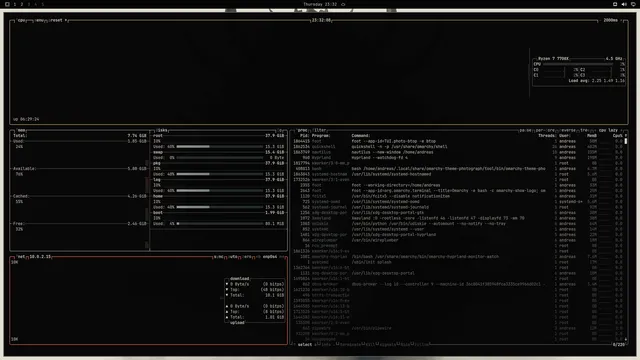640x360 pixels.
Task: Open the volume icon in system tray
Action: coord(624,4)
